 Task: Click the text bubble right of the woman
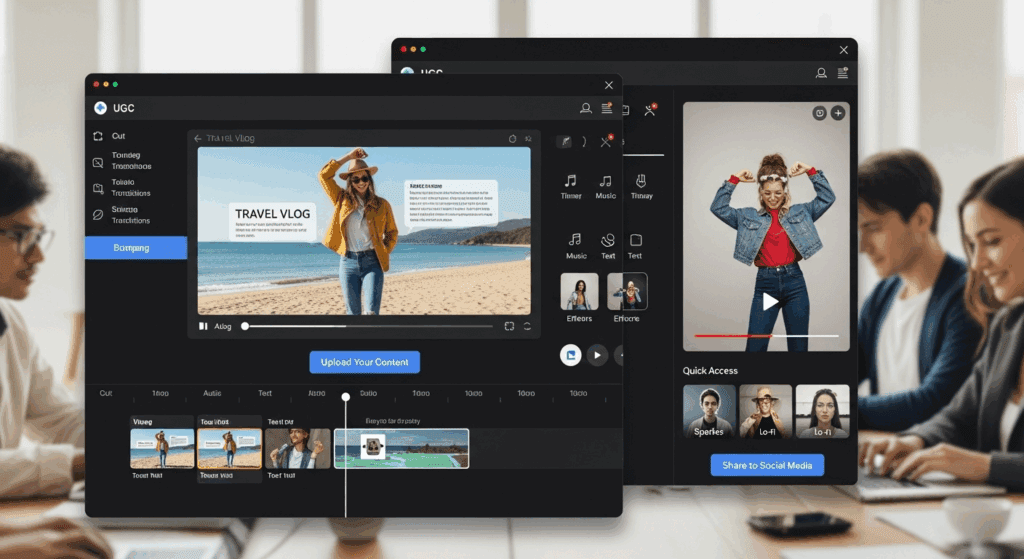pos(451,203)
